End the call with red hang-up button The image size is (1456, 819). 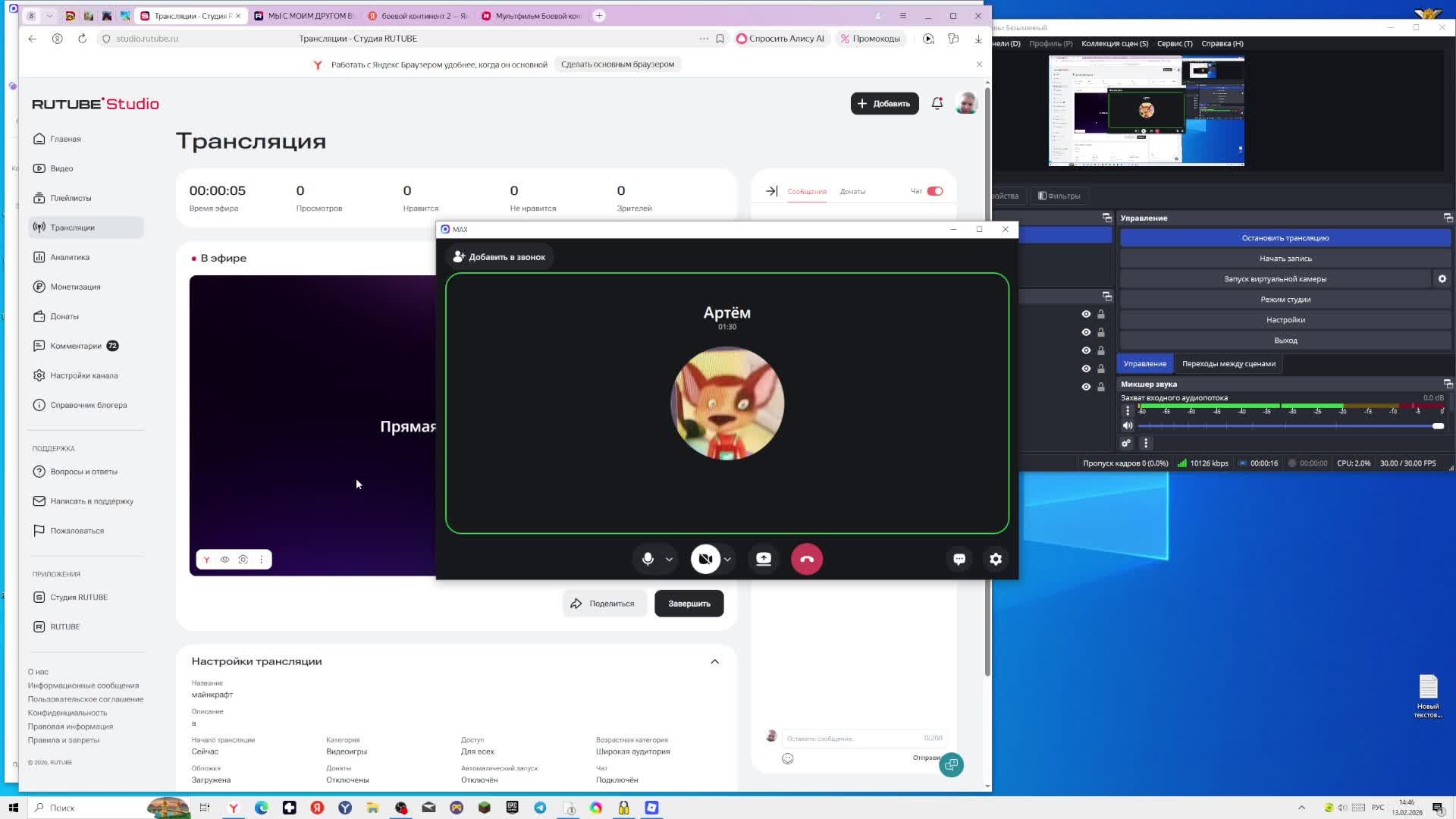coord(807,559)
